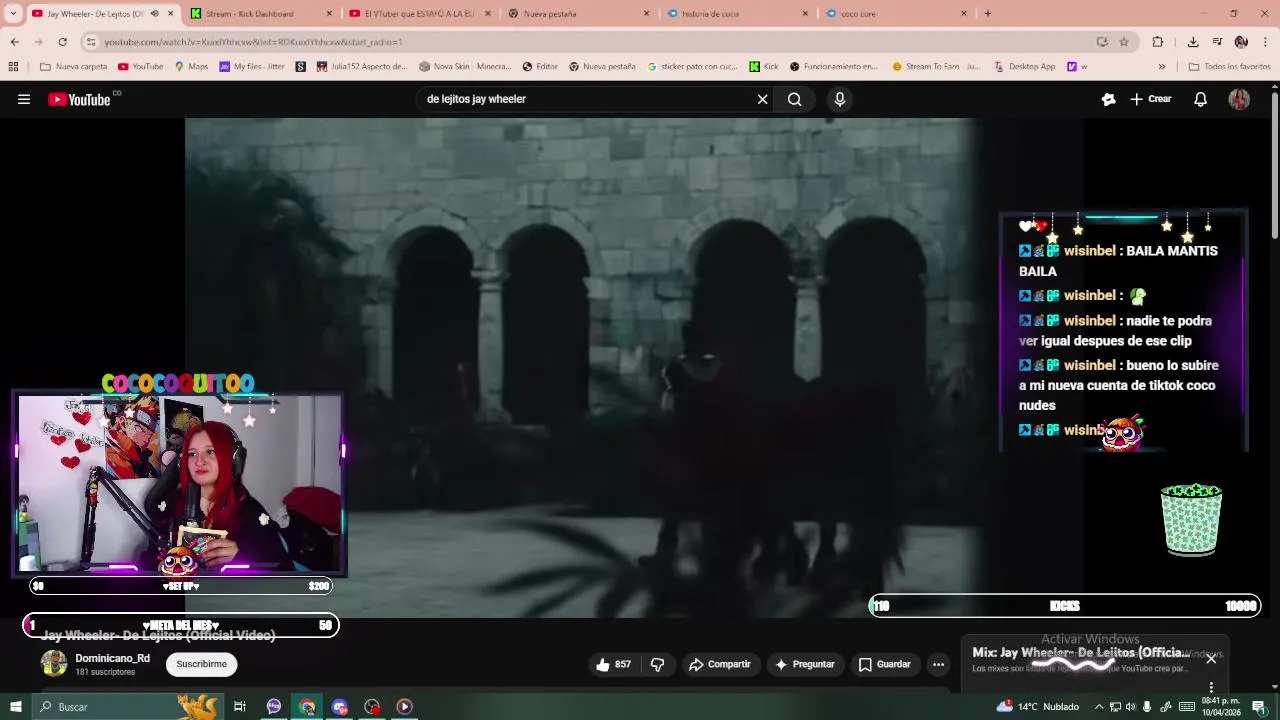The image size is (1280, 720).
Task: Open the Windows Start menu
Action: point(15,707)
